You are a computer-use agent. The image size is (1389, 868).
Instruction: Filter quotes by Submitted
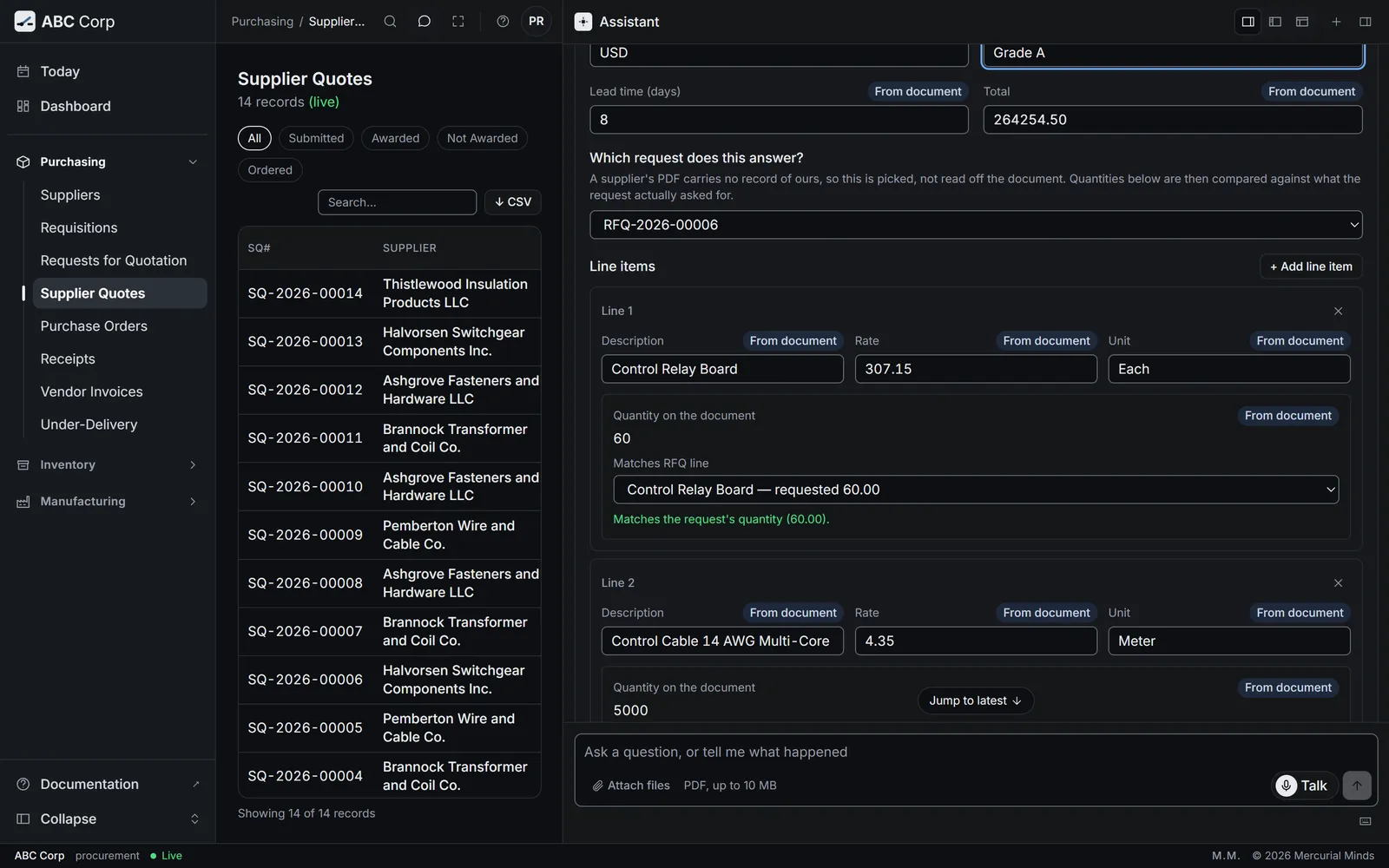tap(316, 138)
